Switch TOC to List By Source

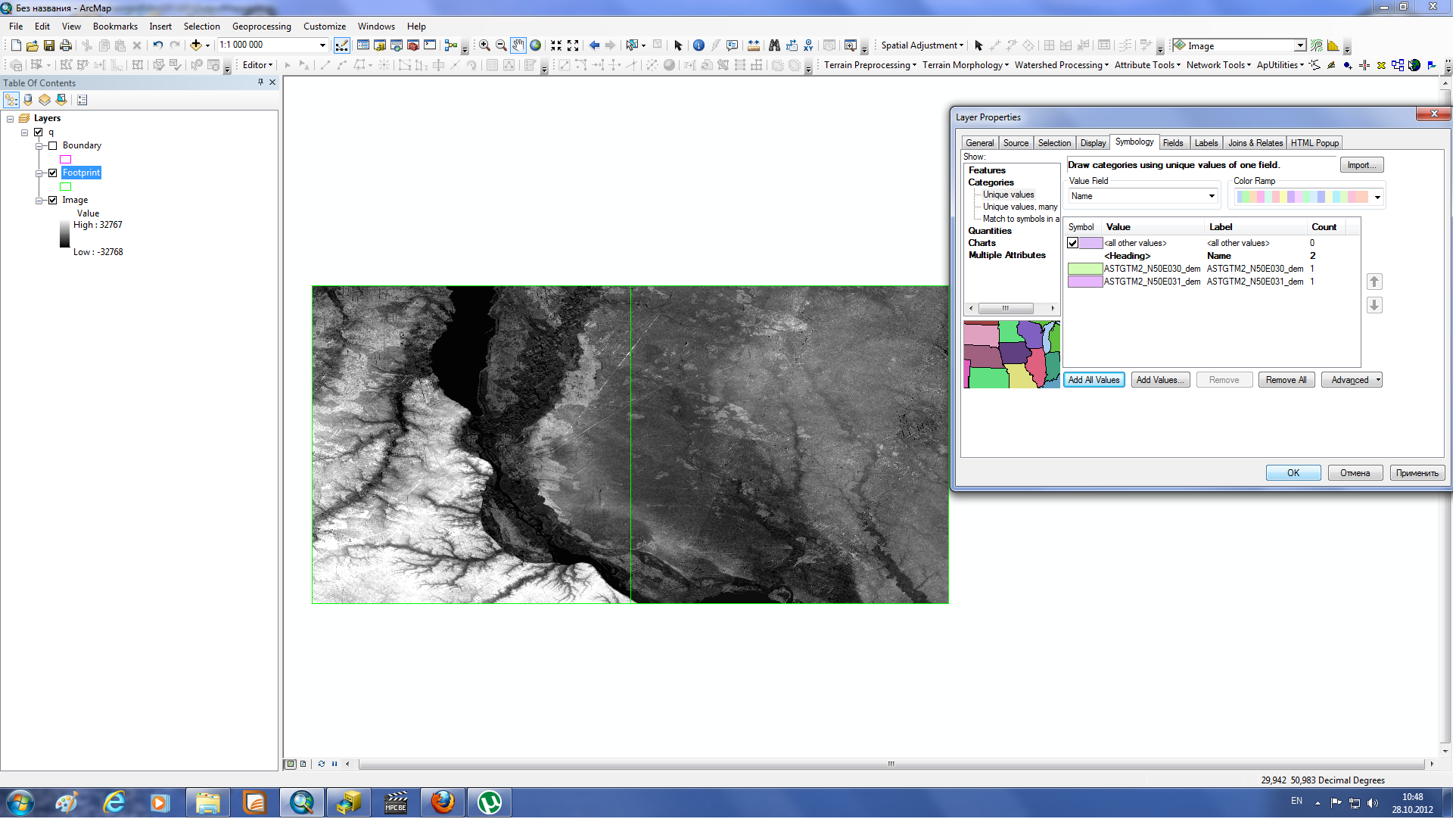point(28,100)
